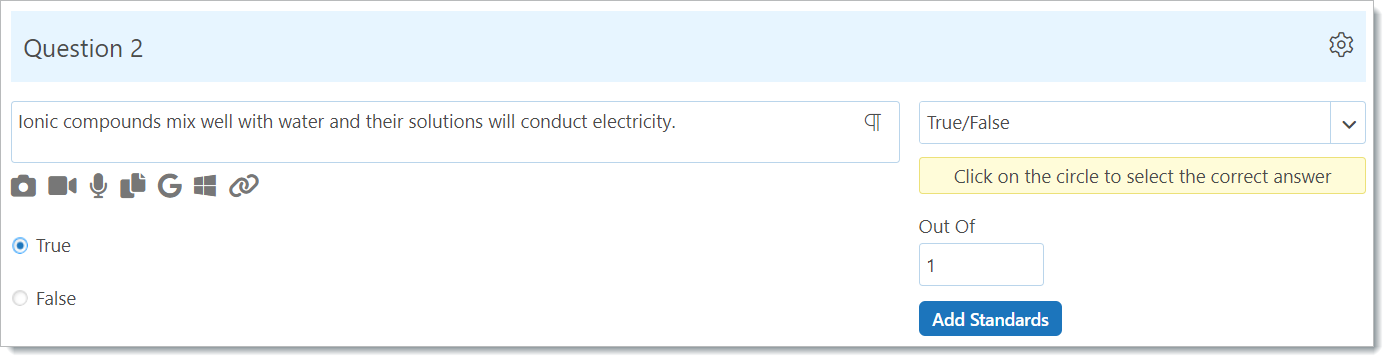1389x362 pixels.
Task: Record audio with microphone icon
Action: click(98, 186)
